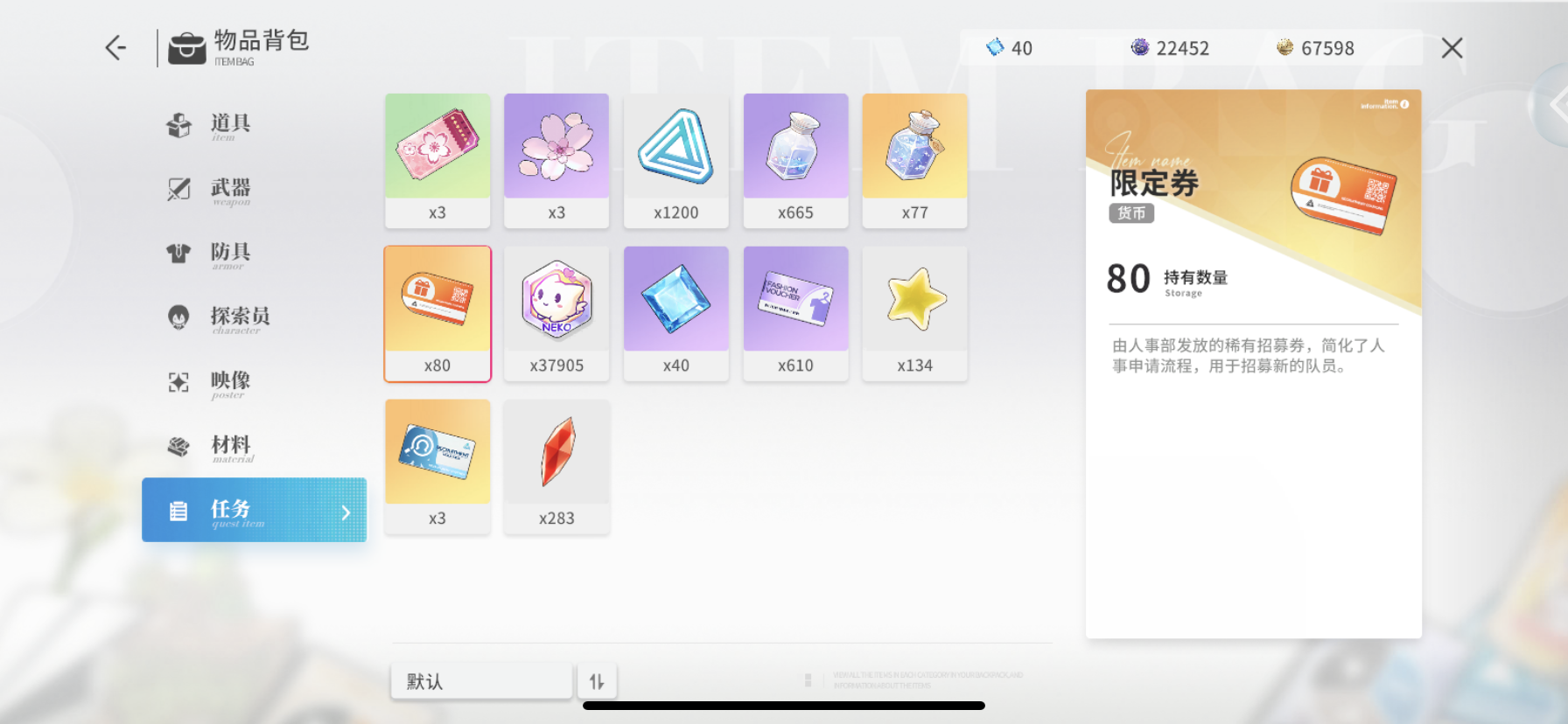
Task: Select the blue recruitment card x3
Action: tap(437, 467)
